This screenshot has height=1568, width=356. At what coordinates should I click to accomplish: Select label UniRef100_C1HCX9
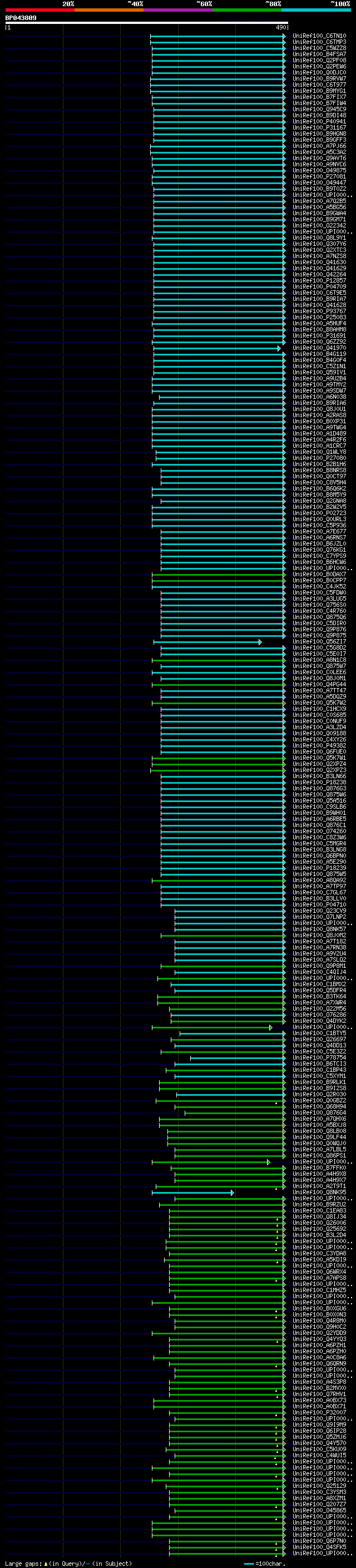coord(319,709)
